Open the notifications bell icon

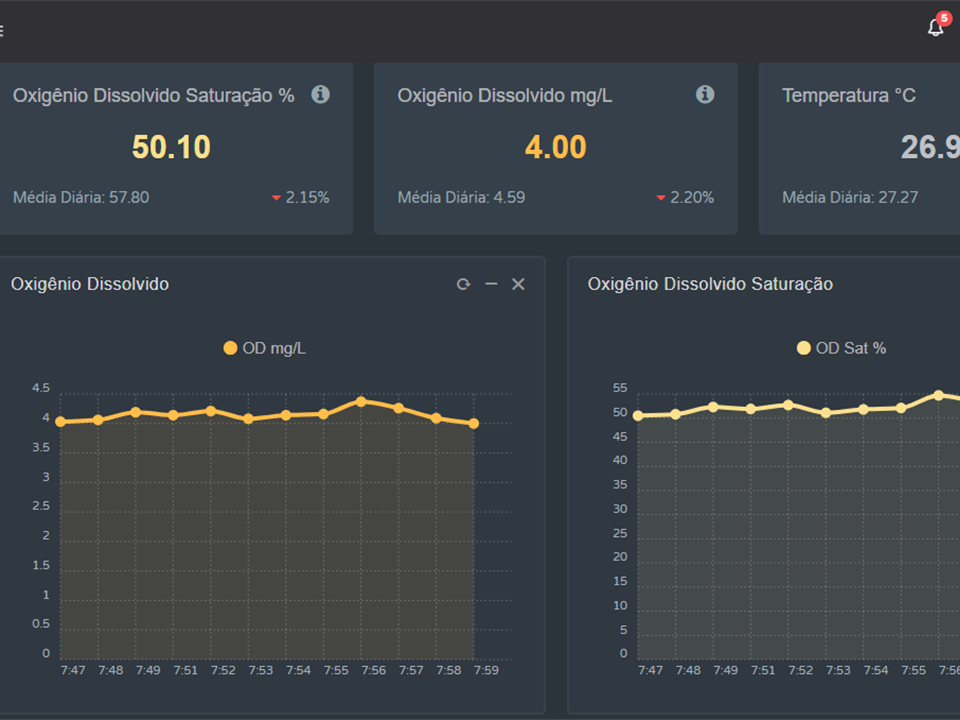pyautogui.click(x=935, y=29)
